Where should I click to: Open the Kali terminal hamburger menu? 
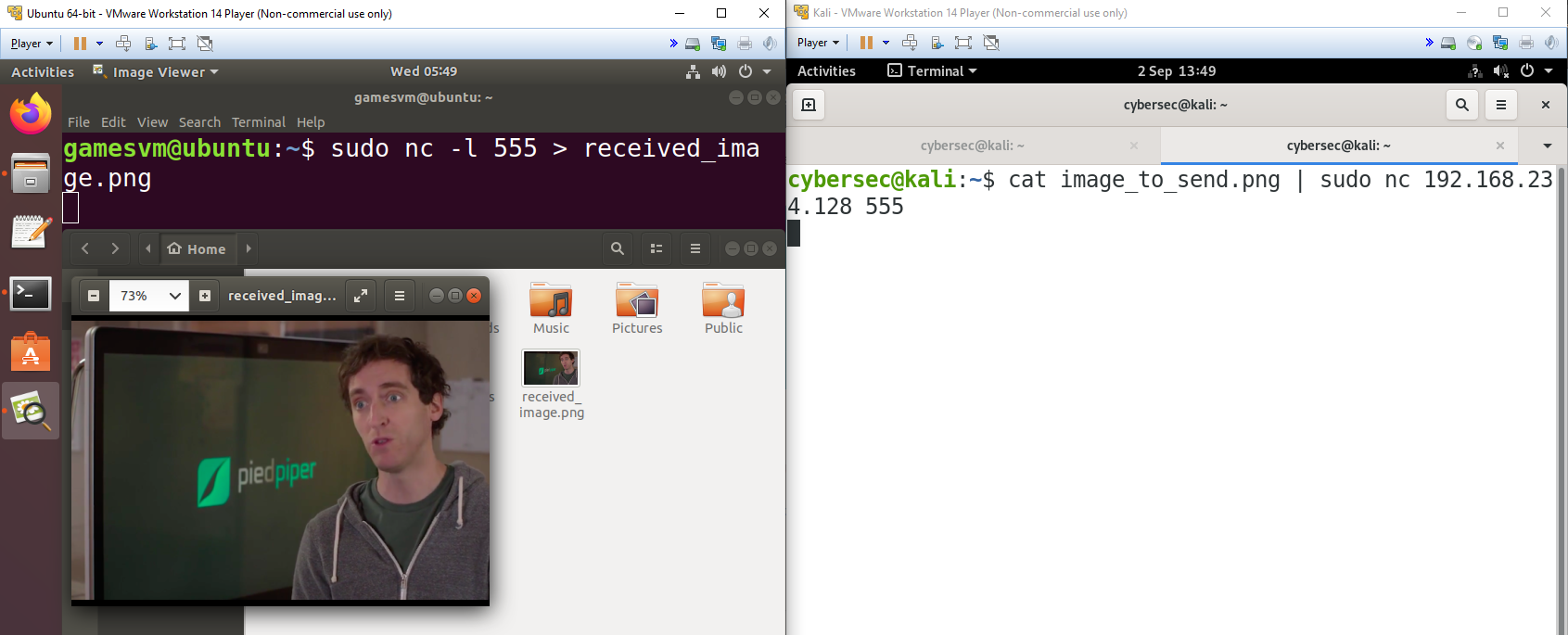click(1501, 105)
